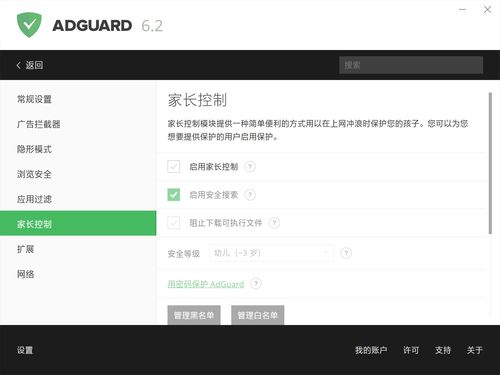
Task: Open 我的账户 in footer
Action: coord(371,350)
